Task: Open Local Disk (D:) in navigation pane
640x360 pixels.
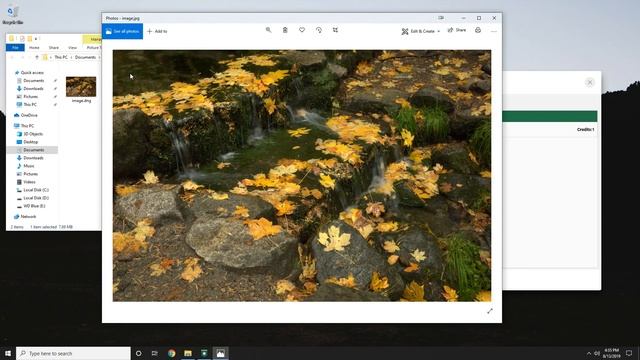Action: coord(36,198)
